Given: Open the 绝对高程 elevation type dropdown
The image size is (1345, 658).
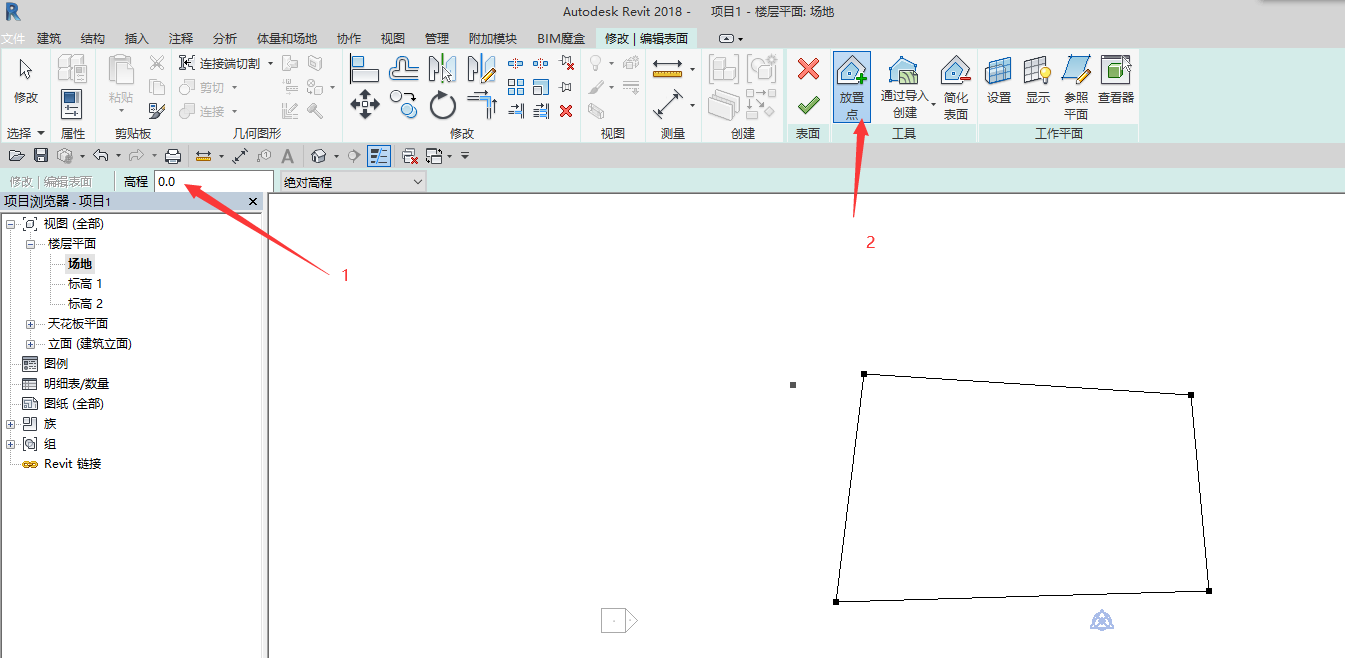Looking at the screenshot, I should click(352, 182).
